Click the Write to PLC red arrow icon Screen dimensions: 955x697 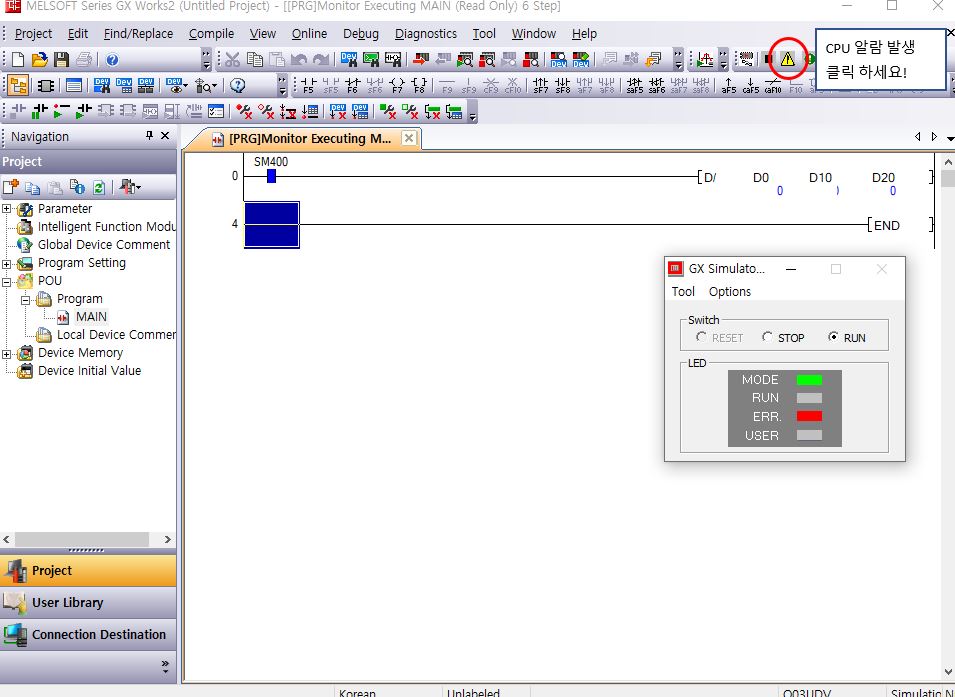[421, 59]
